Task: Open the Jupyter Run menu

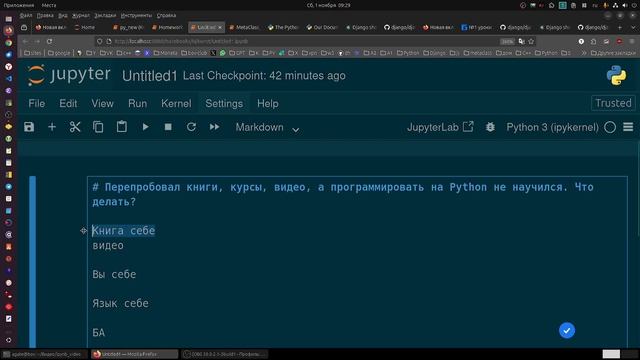Action: click(138, 104)
